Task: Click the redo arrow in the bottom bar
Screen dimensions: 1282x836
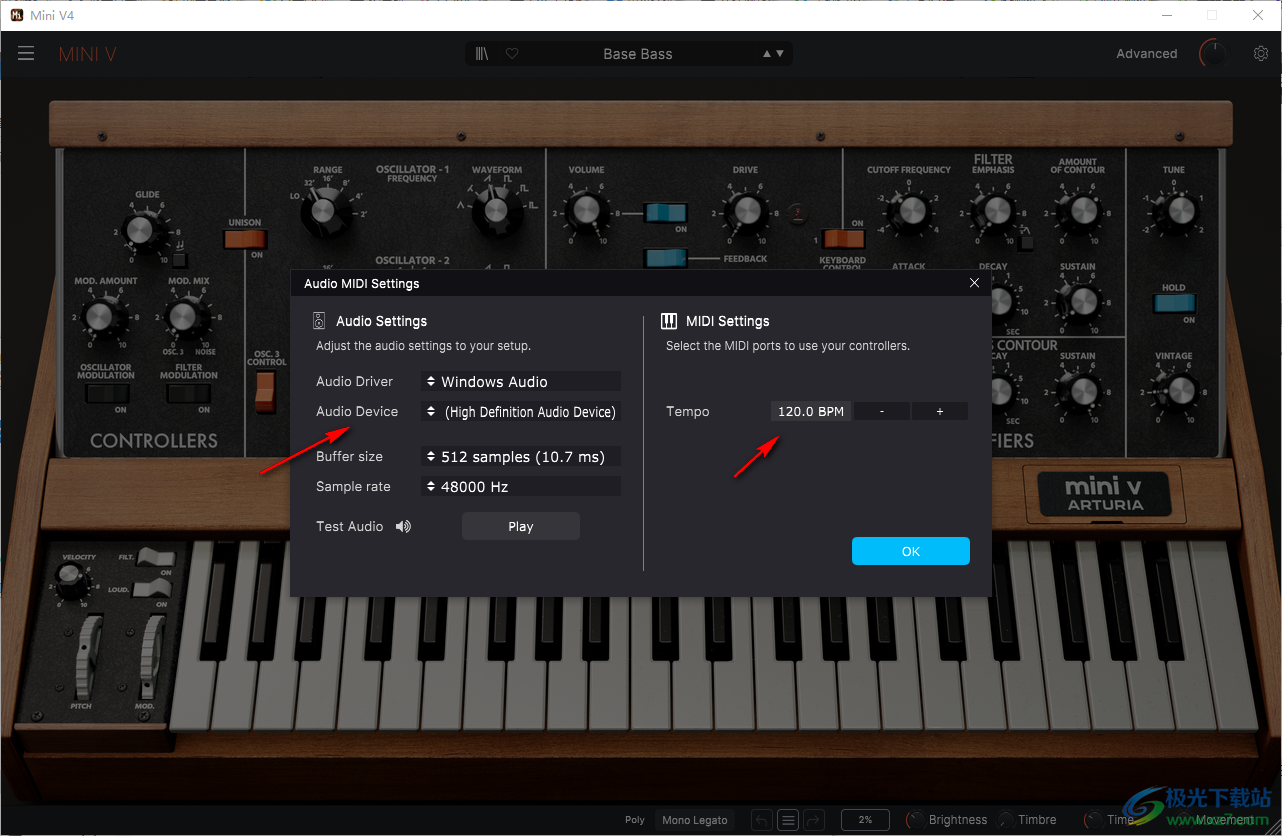Action: click(x=814, y=819)
